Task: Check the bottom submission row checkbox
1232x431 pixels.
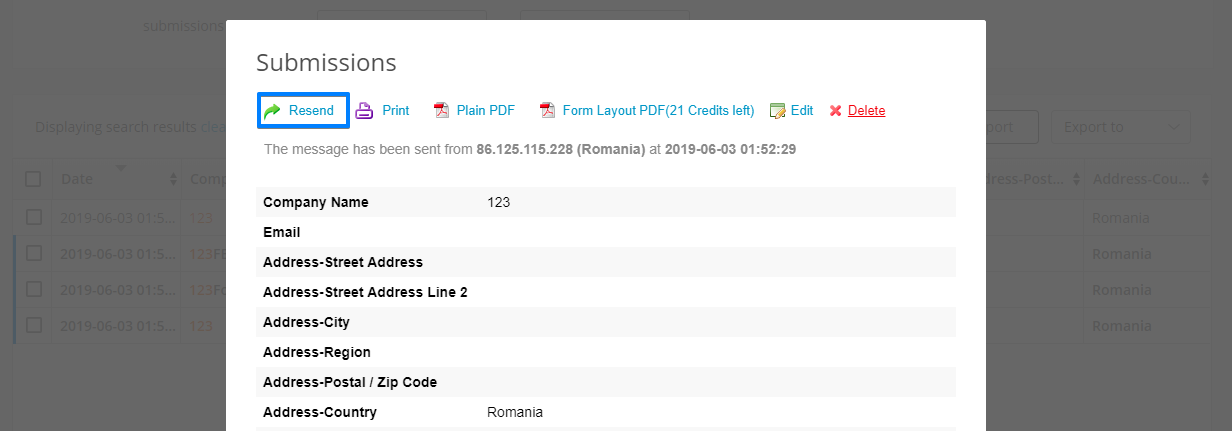Action: click(34, 325)
